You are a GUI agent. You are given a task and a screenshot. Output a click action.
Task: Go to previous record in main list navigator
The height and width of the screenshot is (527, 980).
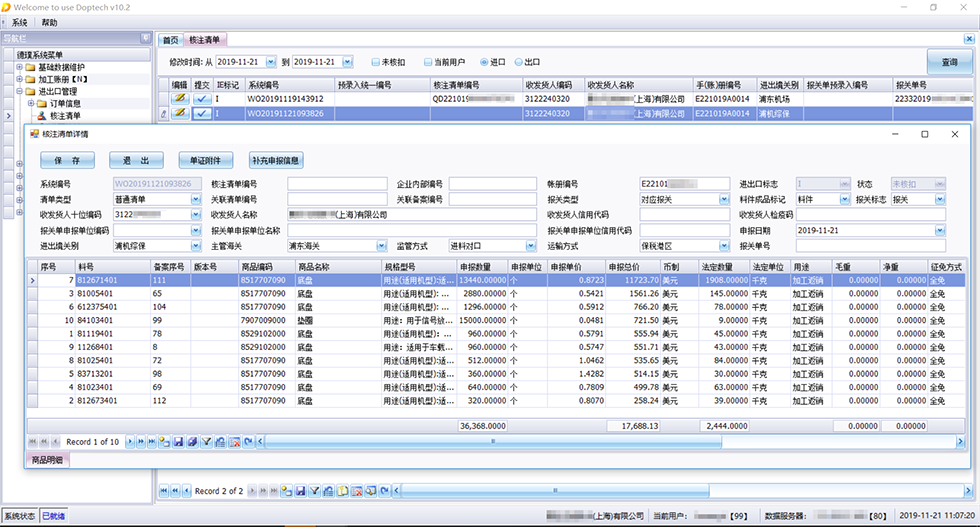click(x=186, y=491)
